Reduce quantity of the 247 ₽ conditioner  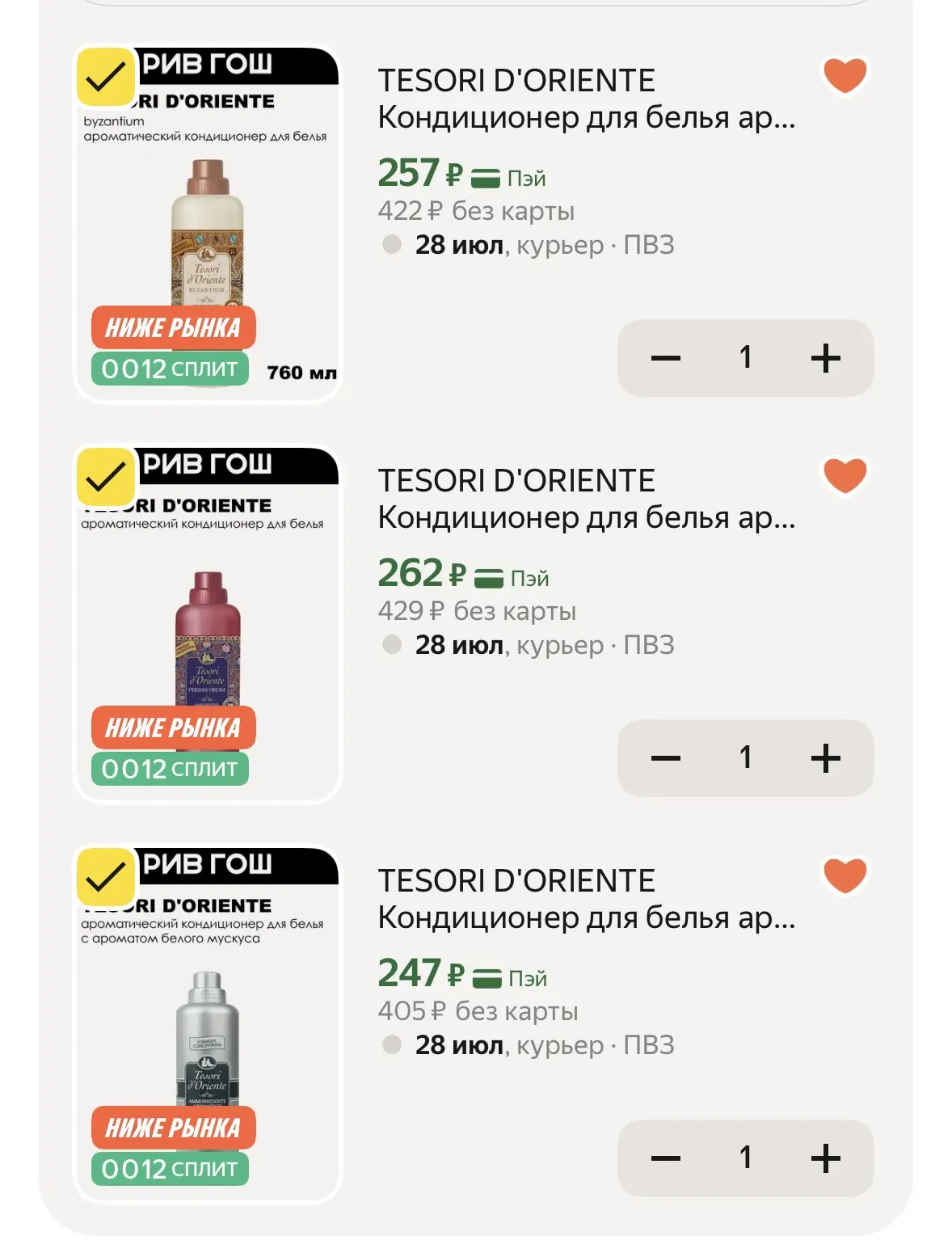click(665, 1158)
